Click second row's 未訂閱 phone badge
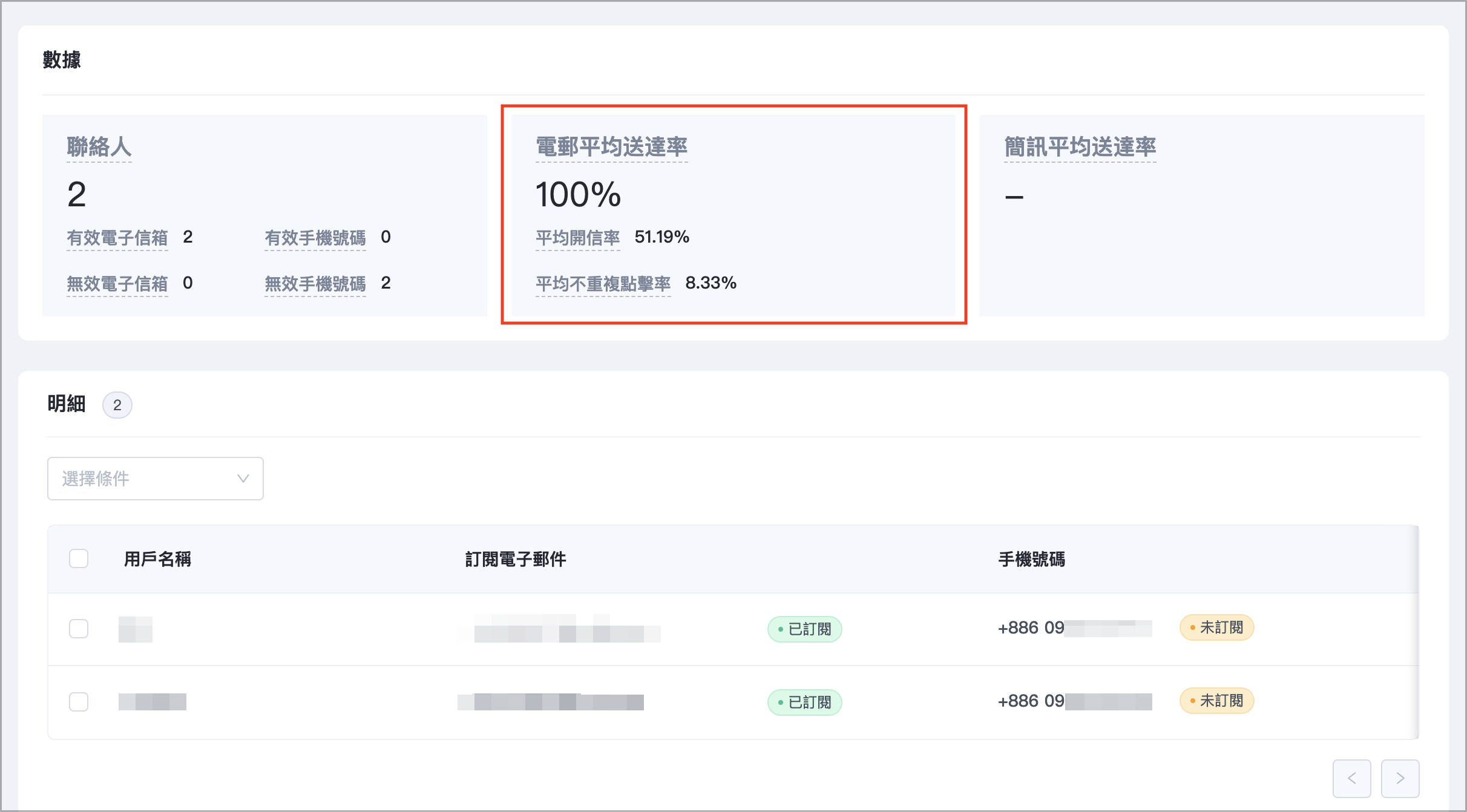The width and height of the screenshot is (1467, 812). [1216, 701]
